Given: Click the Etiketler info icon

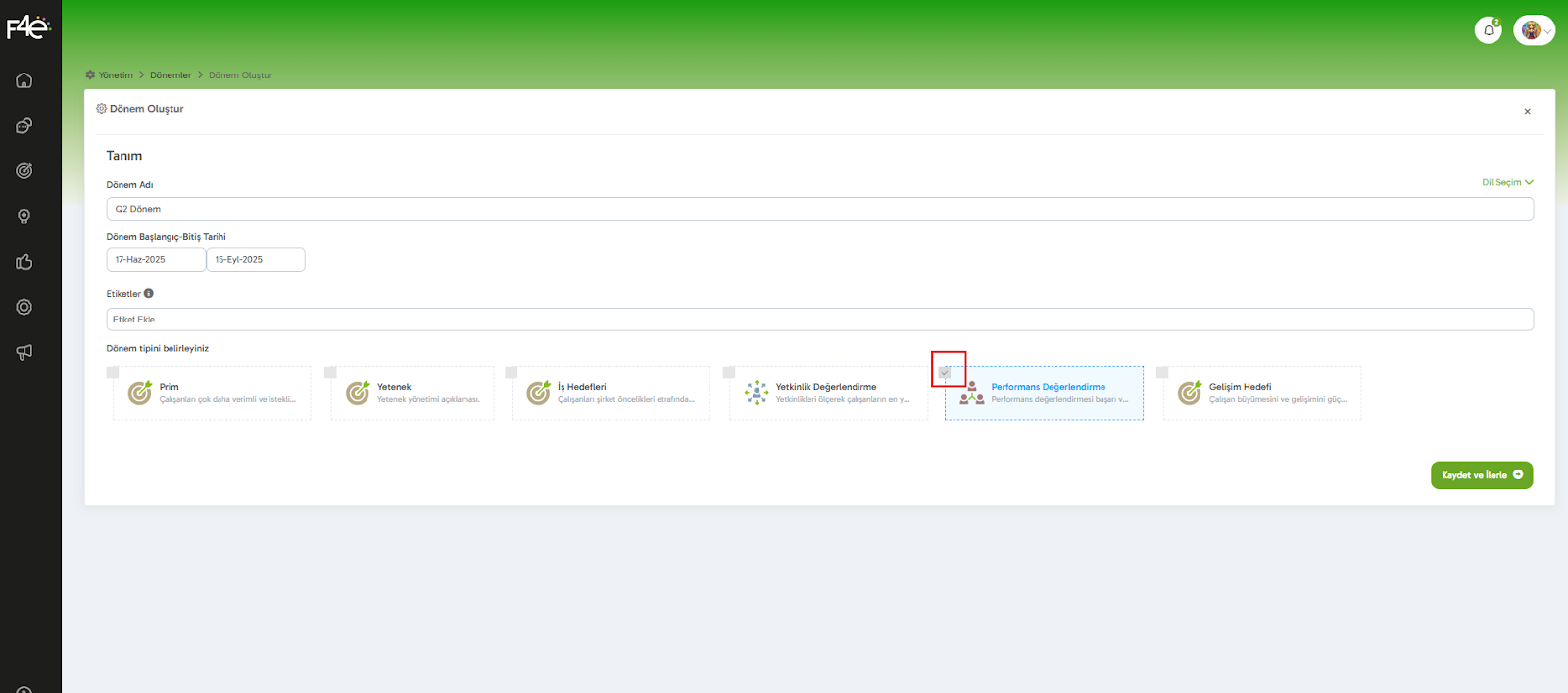Looking at the screenshot, I should (x=149, y=293).
